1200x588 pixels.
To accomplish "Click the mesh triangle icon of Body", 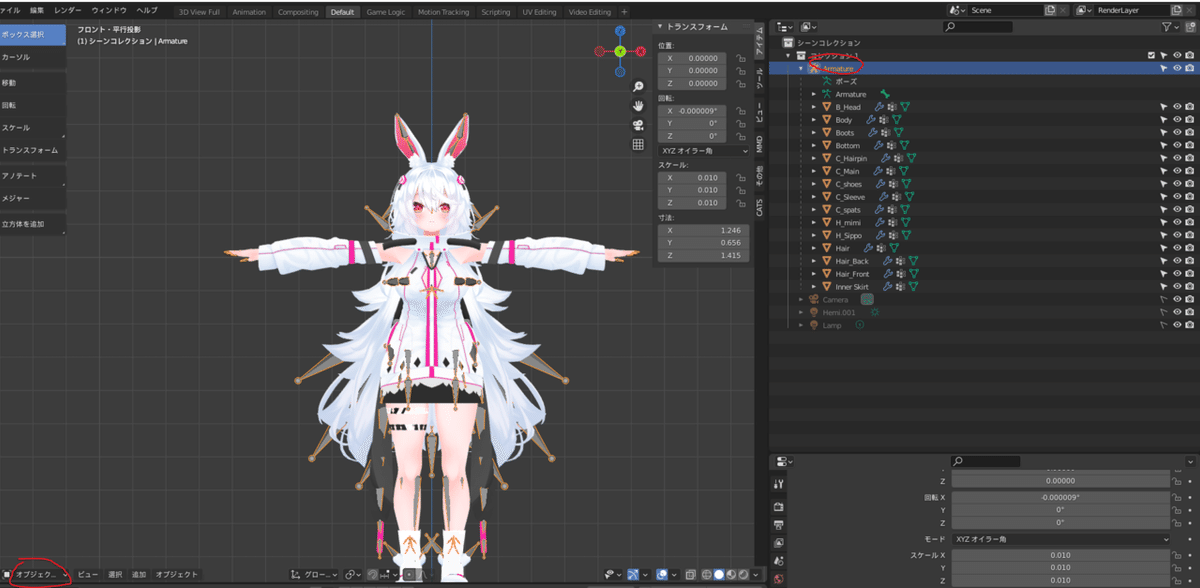I will [x=827, y=120].
